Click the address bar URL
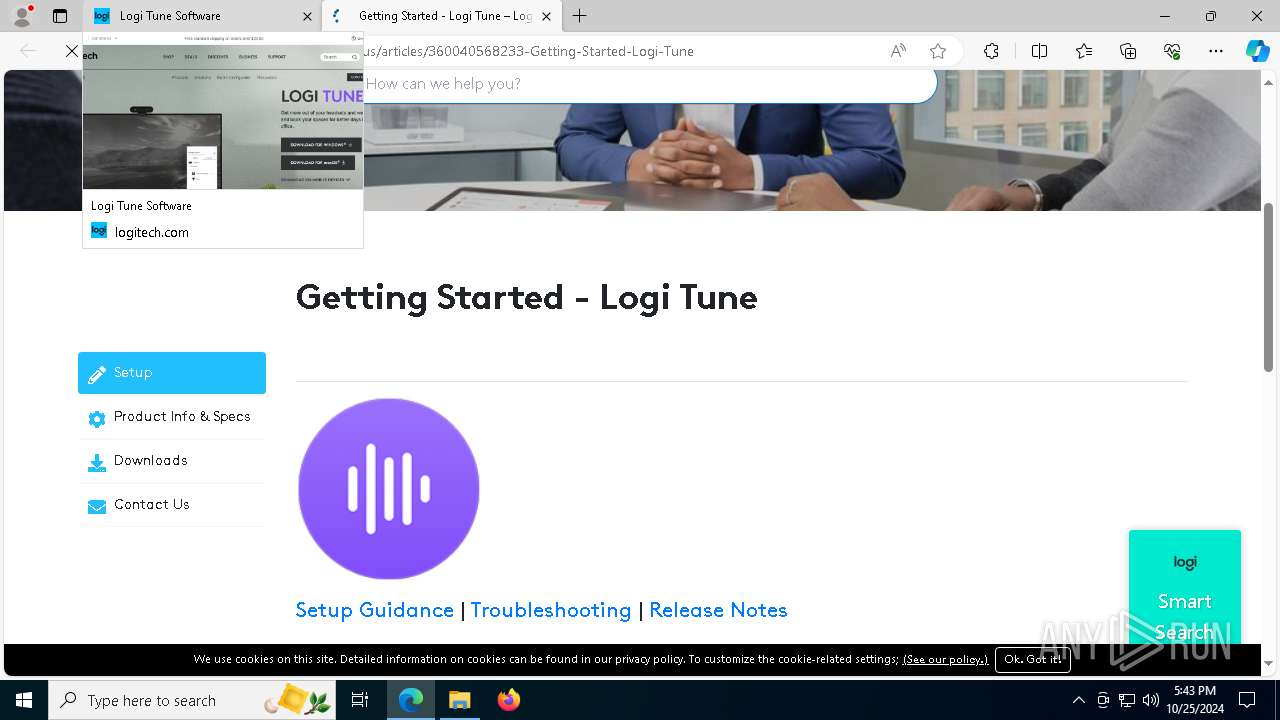Screen dimensions: 1280x720 click(x=528, y=51)
